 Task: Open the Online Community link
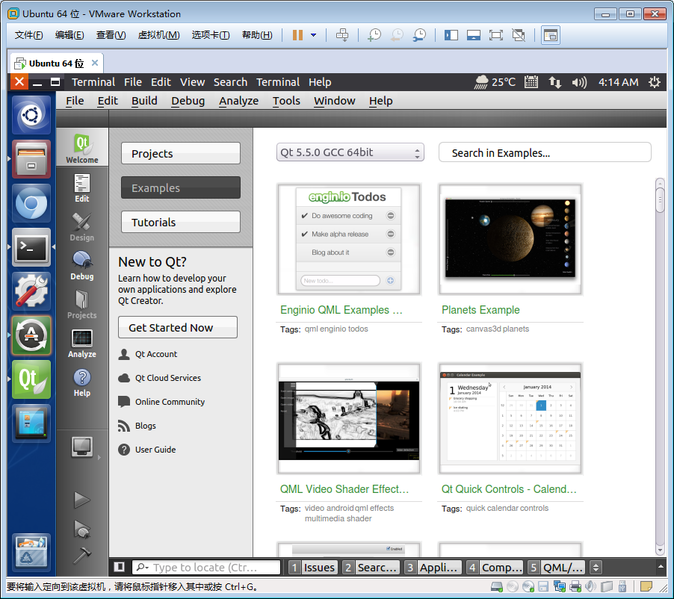(169, 402)
